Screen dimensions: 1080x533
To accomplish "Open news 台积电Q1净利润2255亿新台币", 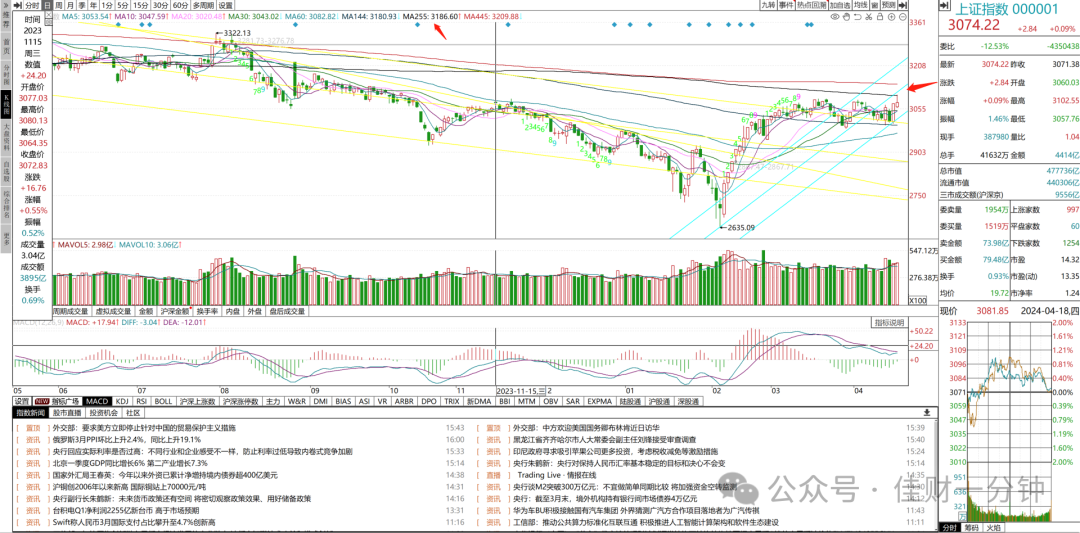I will (125, 510).
